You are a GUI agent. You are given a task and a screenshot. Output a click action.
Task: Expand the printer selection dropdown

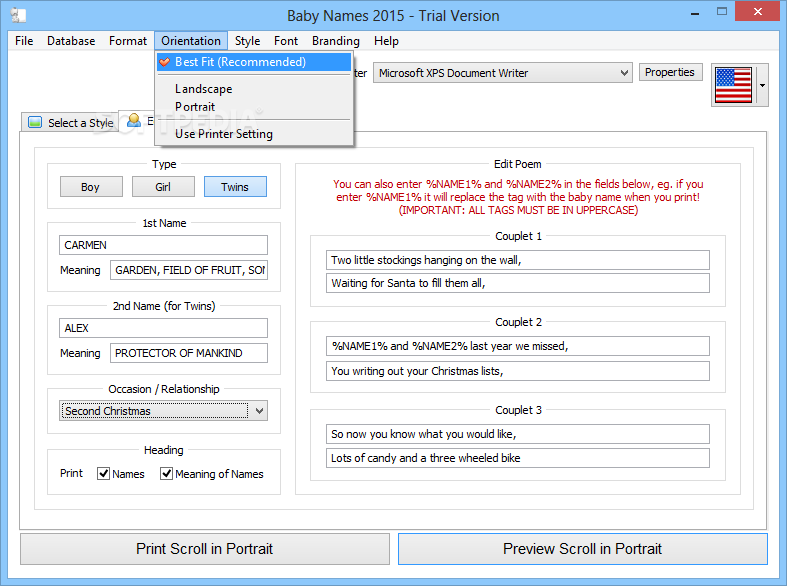click(x=624, y=73)
